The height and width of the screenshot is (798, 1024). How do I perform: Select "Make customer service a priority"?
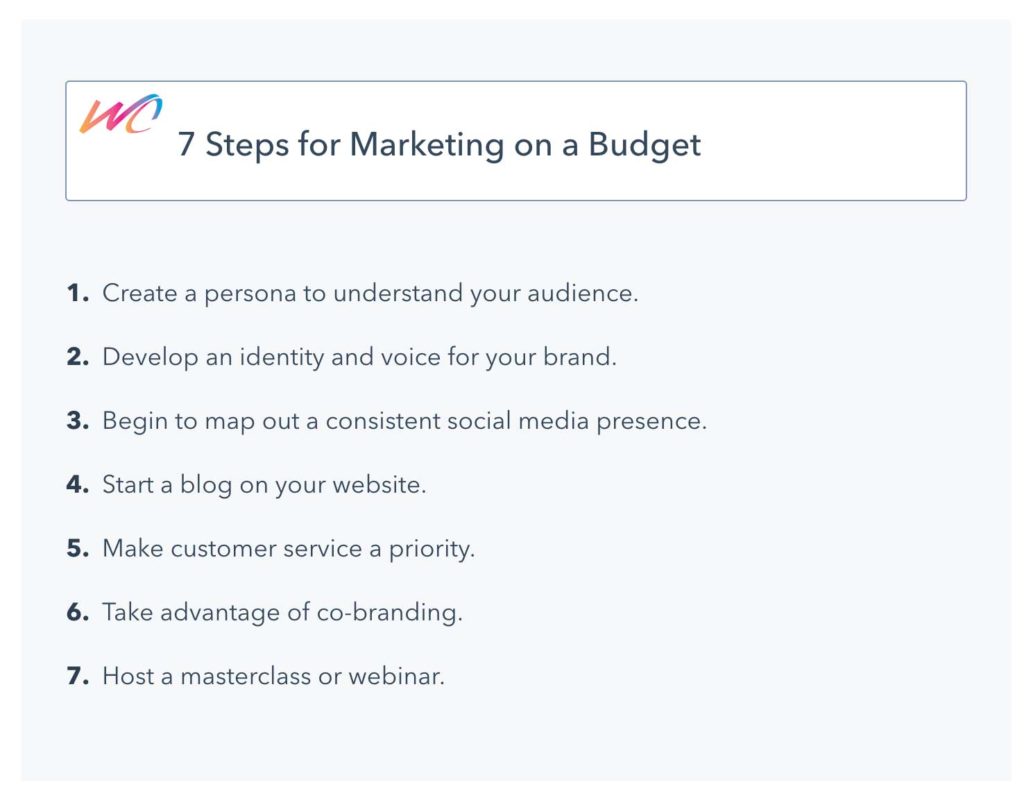click(x=288, y=548)
